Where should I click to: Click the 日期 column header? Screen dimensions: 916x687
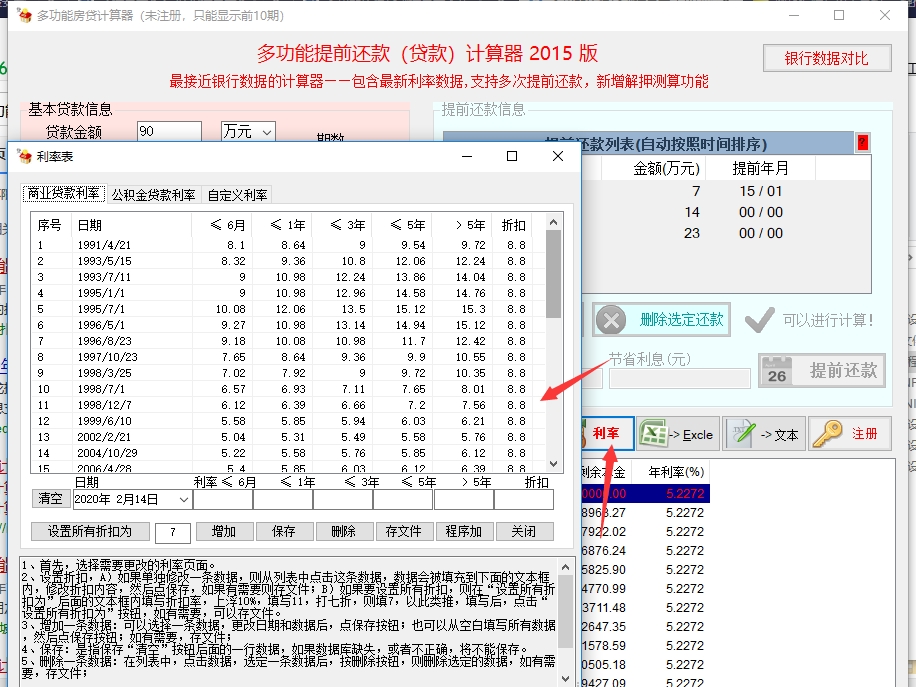click(x=131, y=225)
